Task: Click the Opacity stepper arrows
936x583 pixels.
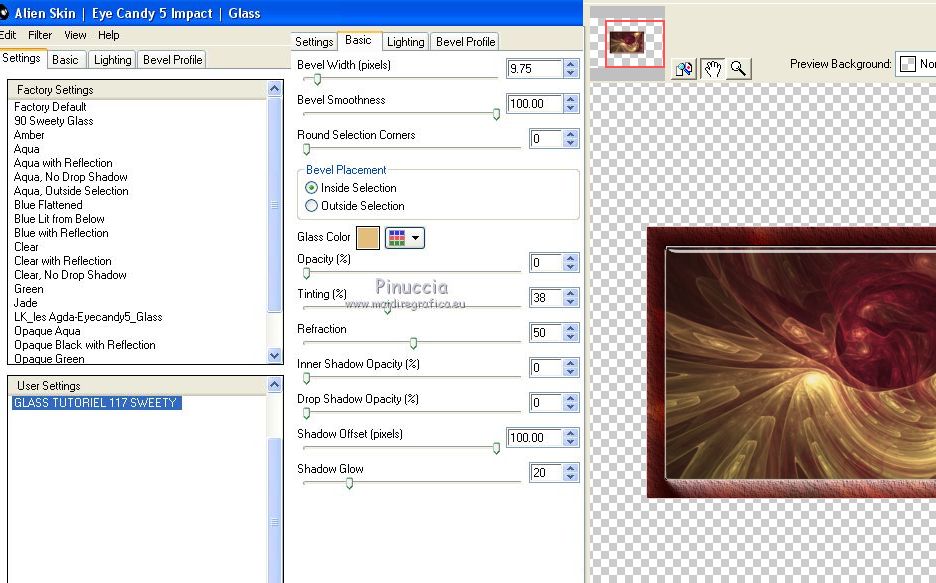Action: (x=571, y=263)
